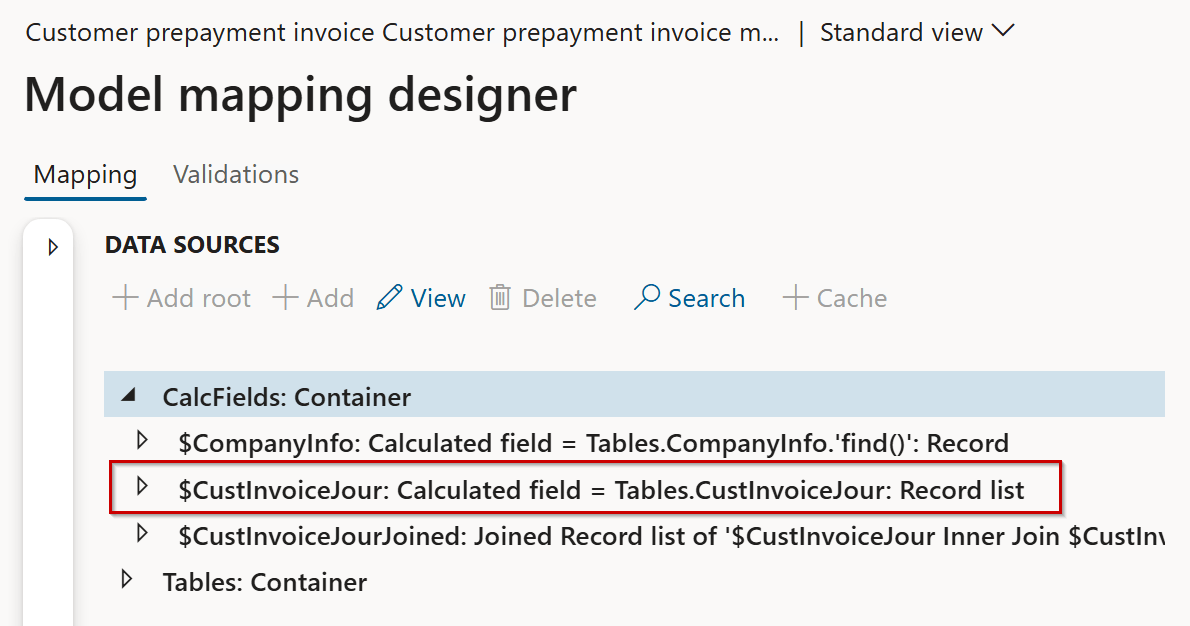Image resolution: width=1190 pixels, height=626 pixels.
Task: Expand the $CustInvoiceJourJoined node
Action: point(142,533)
